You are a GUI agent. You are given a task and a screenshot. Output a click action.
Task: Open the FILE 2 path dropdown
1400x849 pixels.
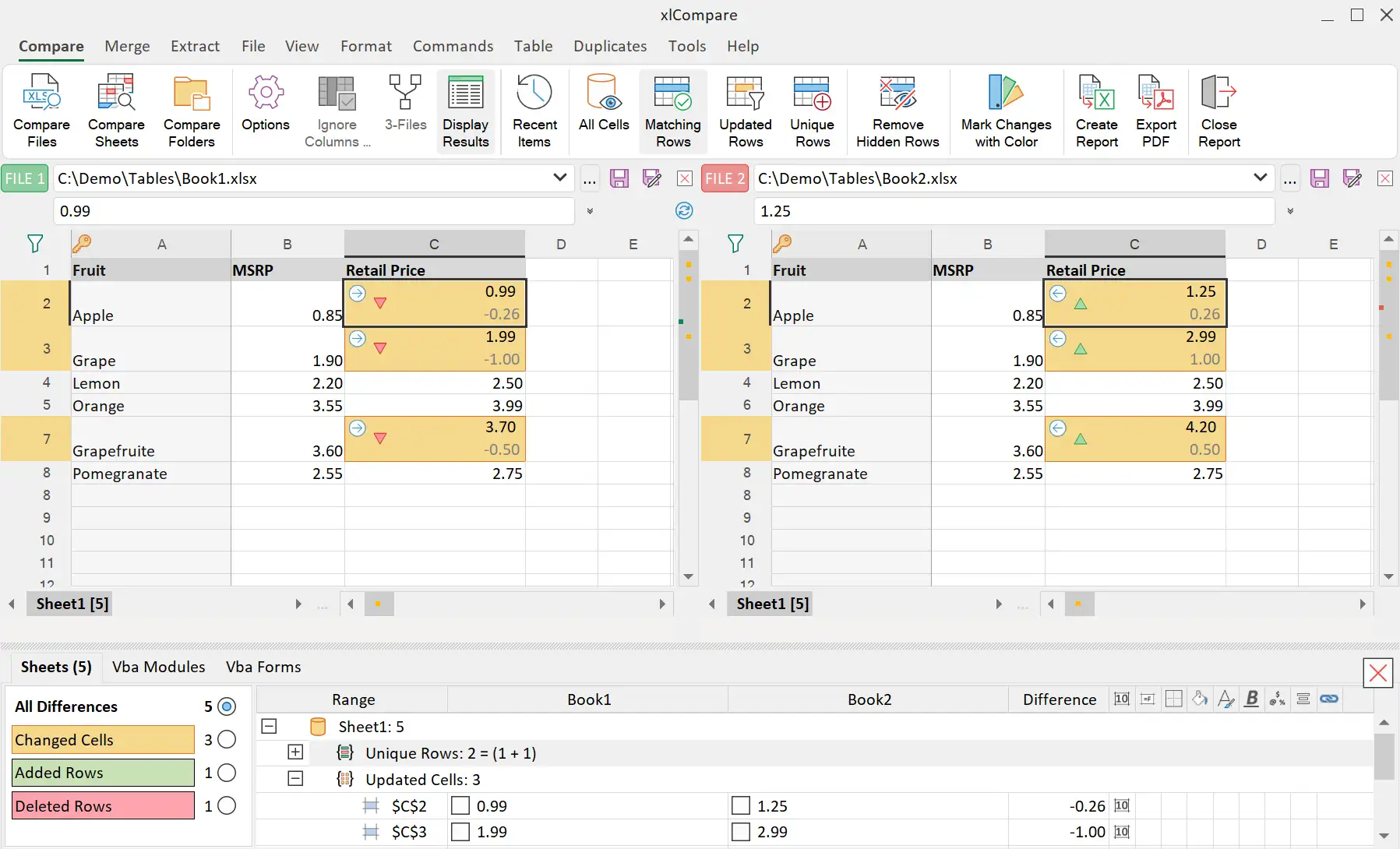coord(1260,178)
